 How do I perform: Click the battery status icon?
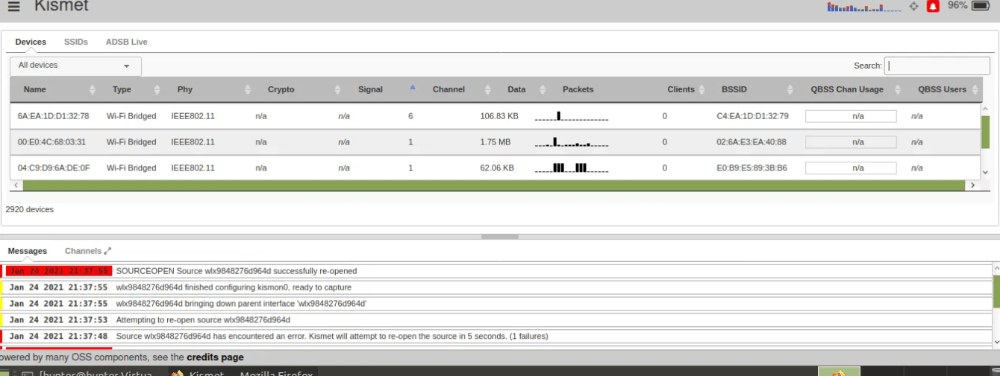(982, 6)
